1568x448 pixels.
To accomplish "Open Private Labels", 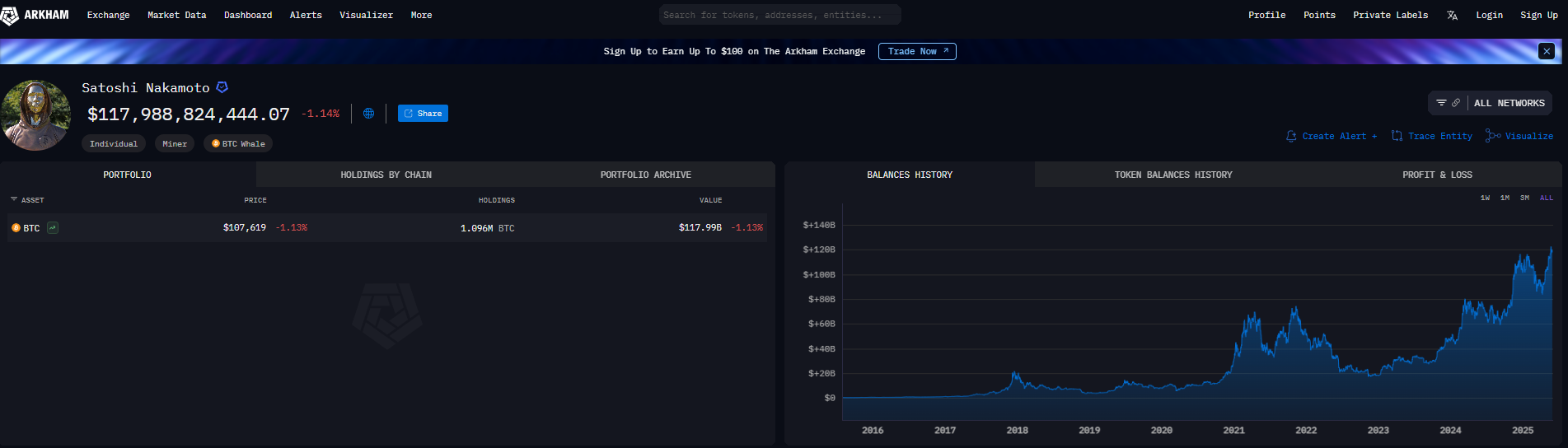I will (x=1390, y=15).
